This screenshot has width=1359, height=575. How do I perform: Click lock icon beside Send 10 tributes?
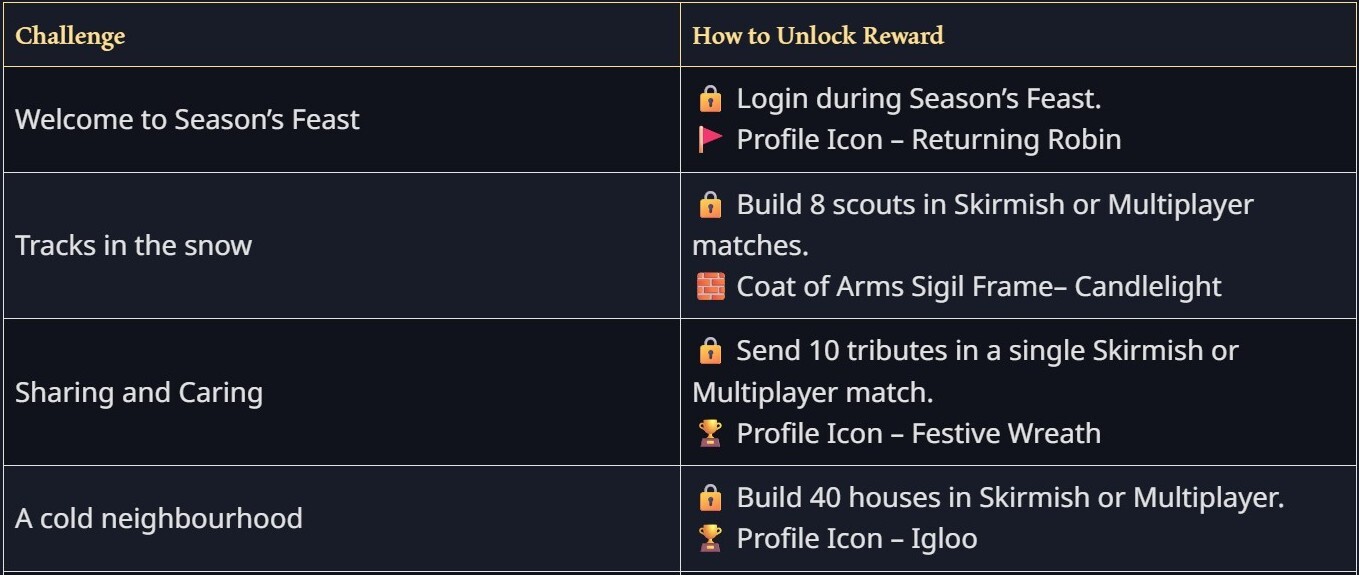click(x=710, y=351)
